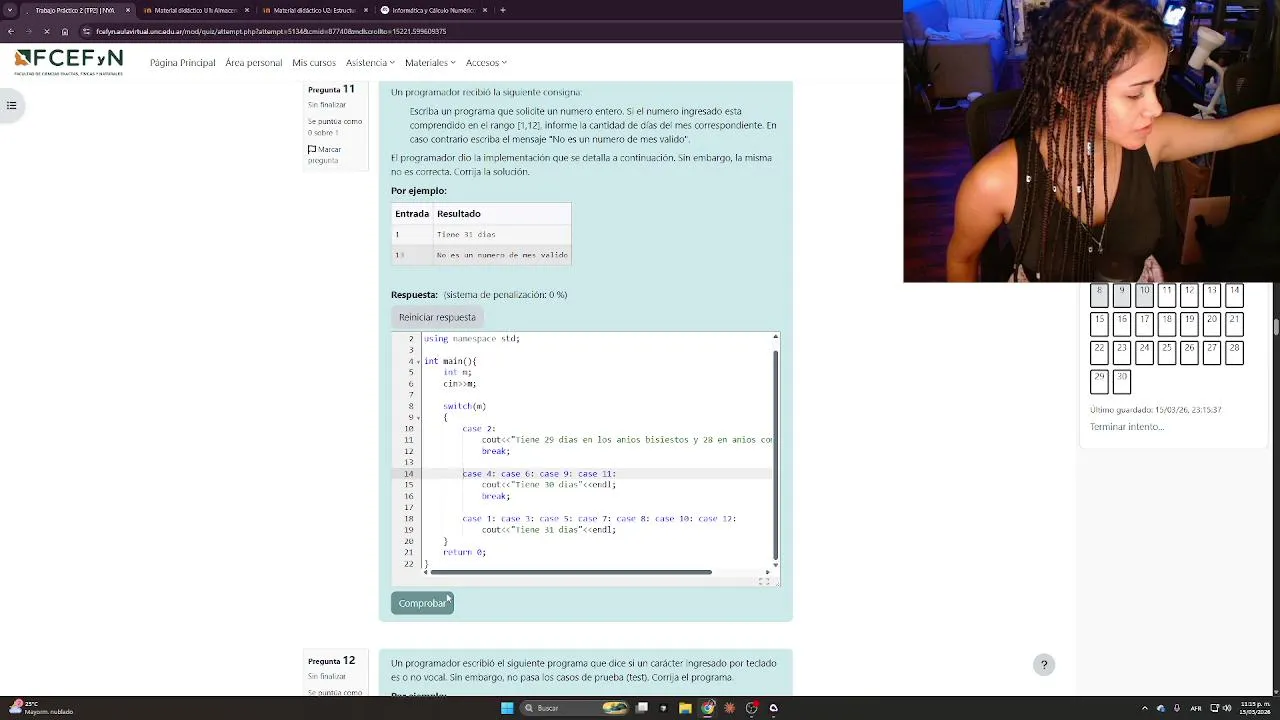Image resolution: width=1280 pixels, height=720 pixels.
Task: Open new browser tab with plus icon
Action: (503, 10)
